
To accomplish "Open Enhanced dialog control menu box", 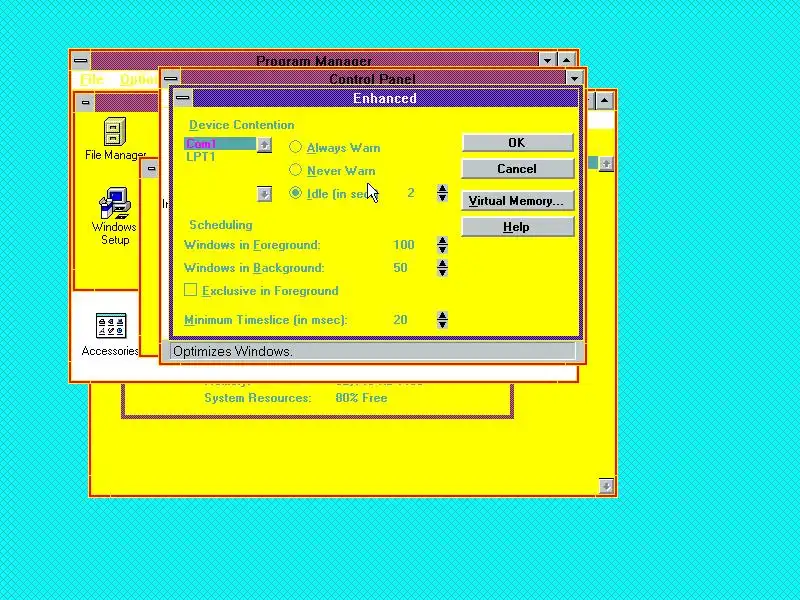I will coord(183,98).
